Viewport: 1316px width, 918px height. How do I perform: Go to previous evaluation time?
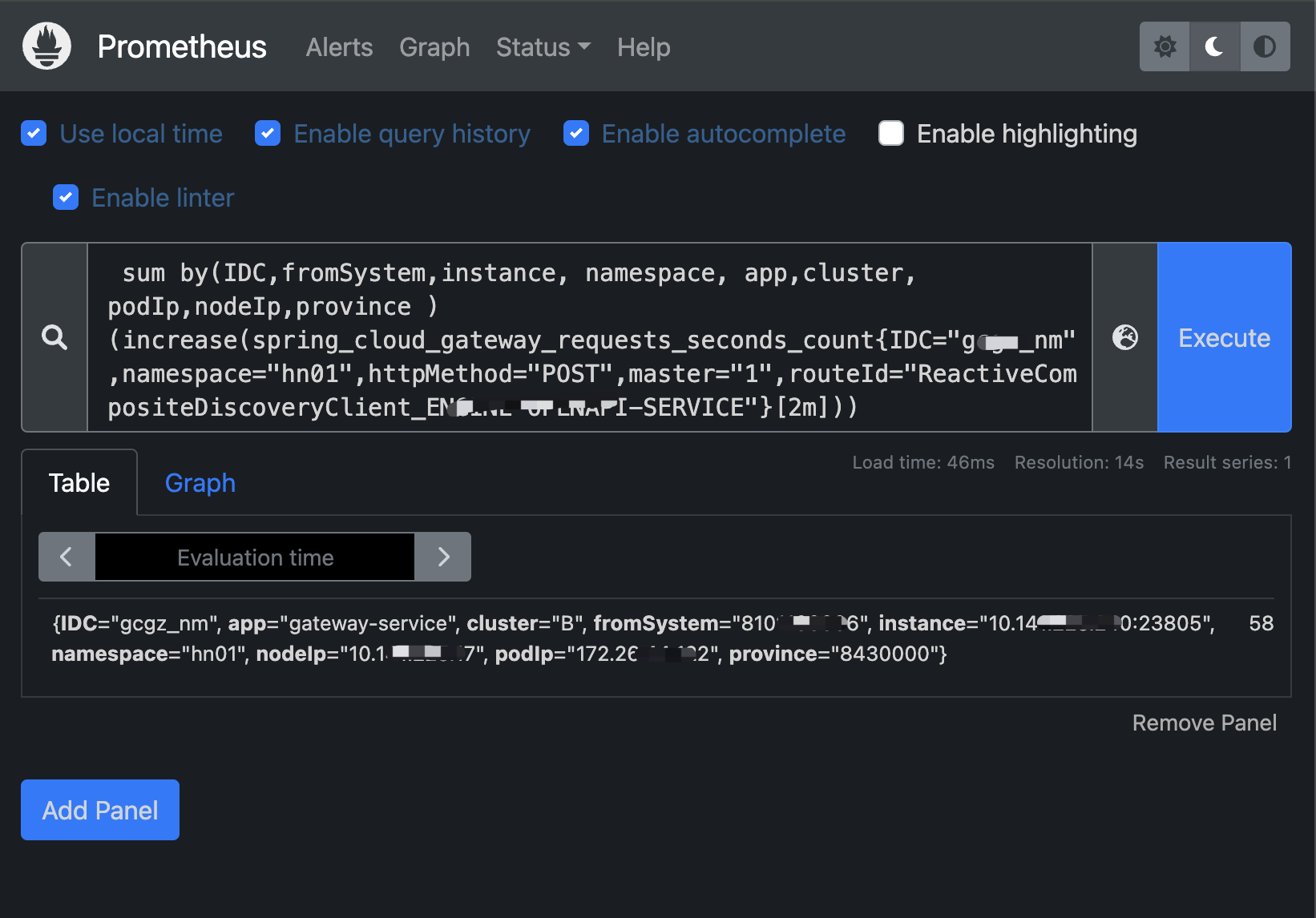[x=67, y=557]
